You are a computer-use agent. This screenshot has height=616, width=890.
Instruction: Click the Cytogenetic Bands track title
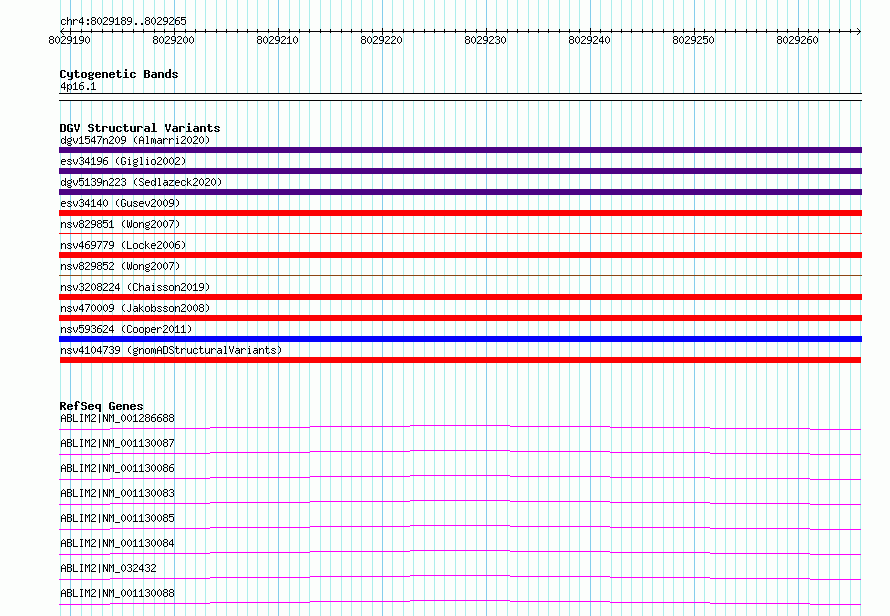(119, 74)
